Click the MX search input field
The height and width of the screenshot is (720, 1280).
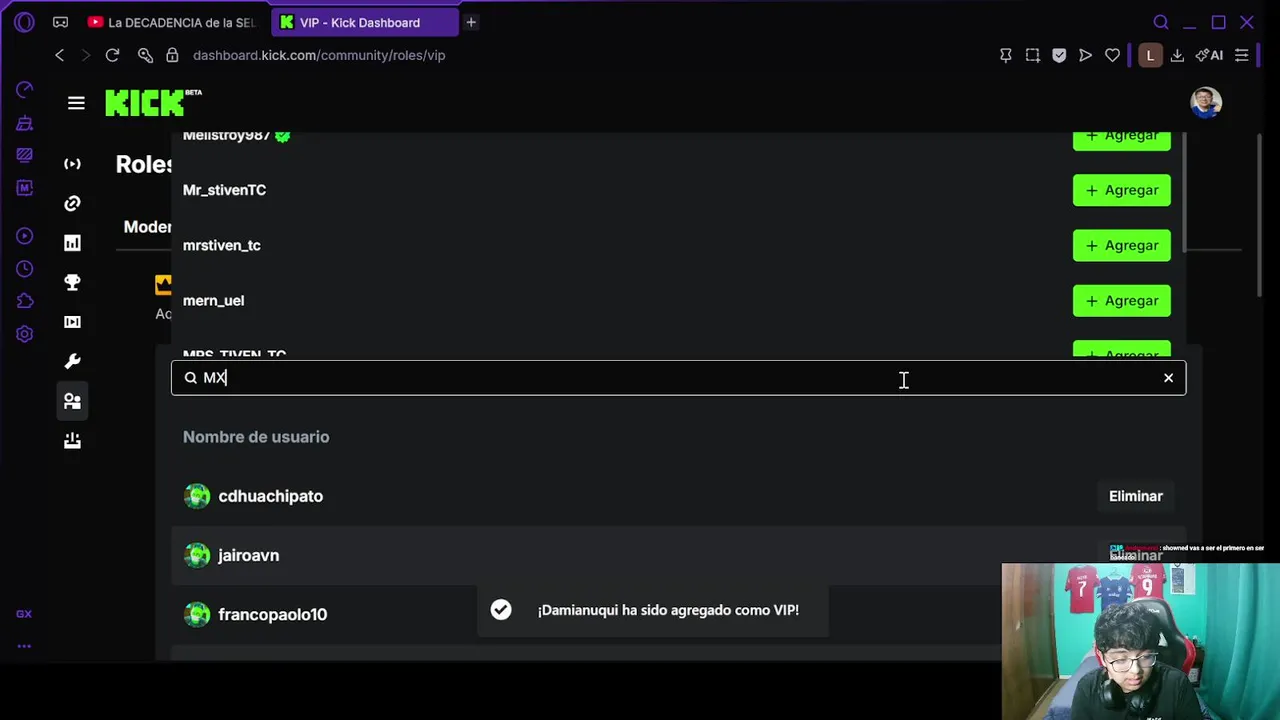point(678,378)
